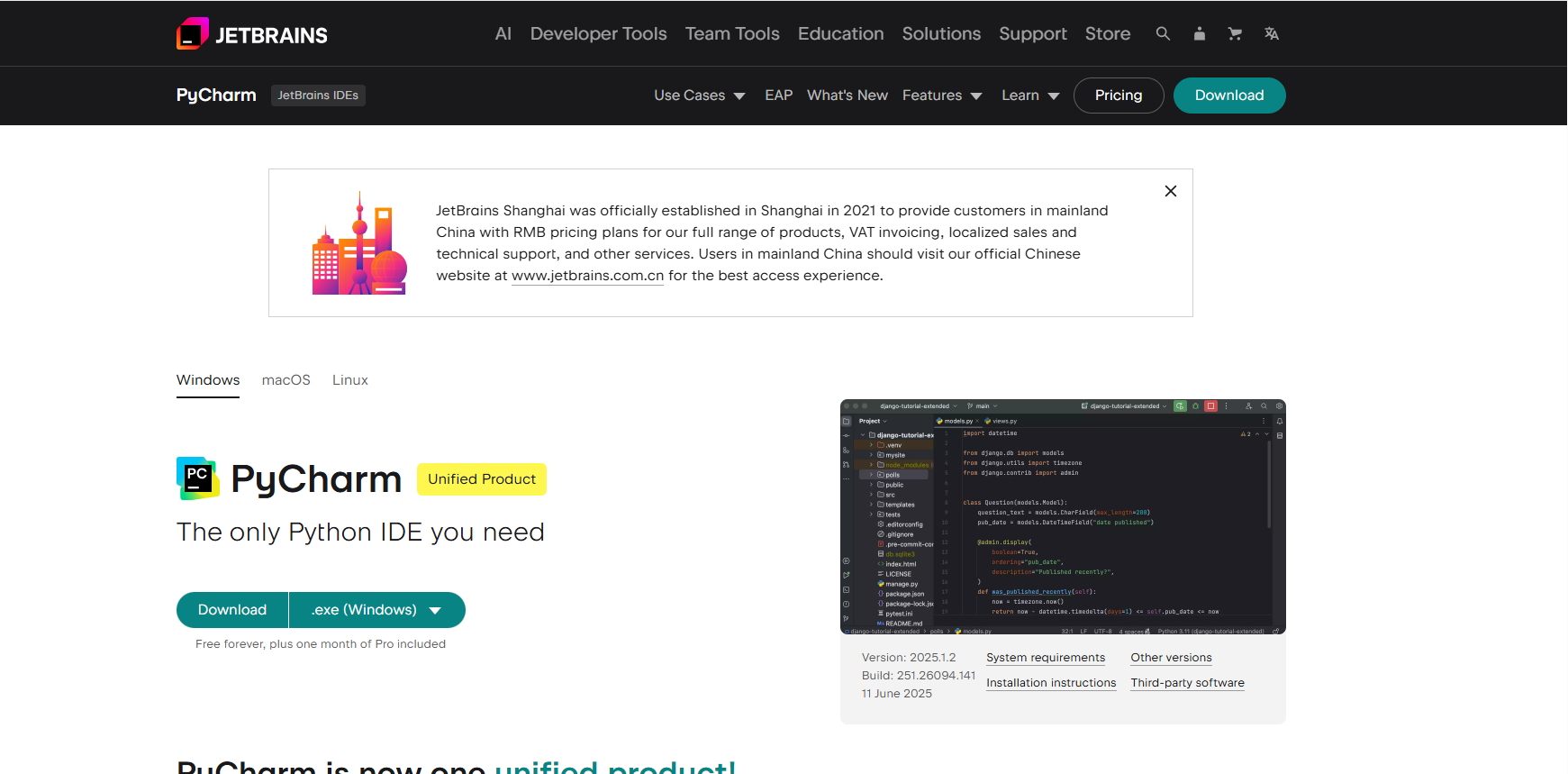Screen dimensions: 1568x774
Task: Open Education in top navigation
Action: [x=840, y=33]
